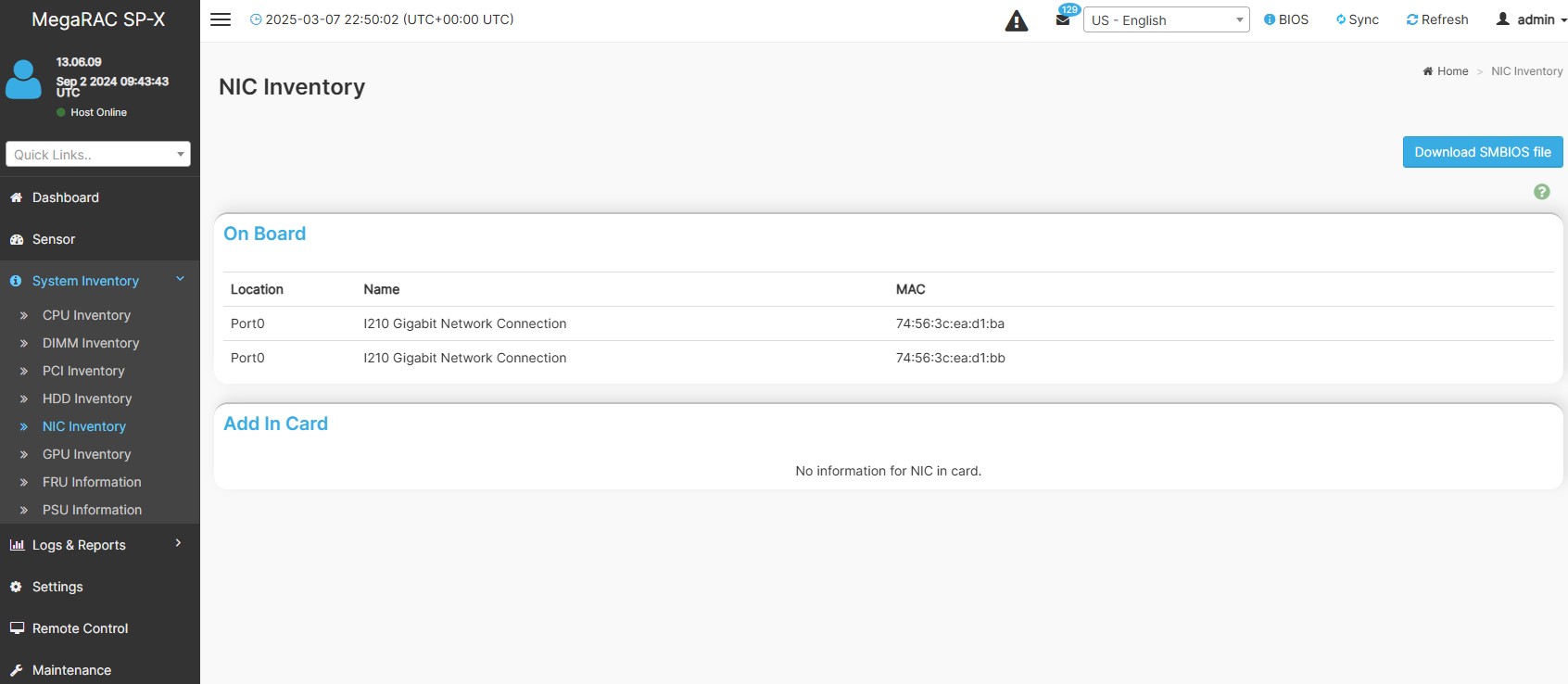Click the MegaRAC SP-X logo title
1568x684 pixels.
click(x=98, y=19)
